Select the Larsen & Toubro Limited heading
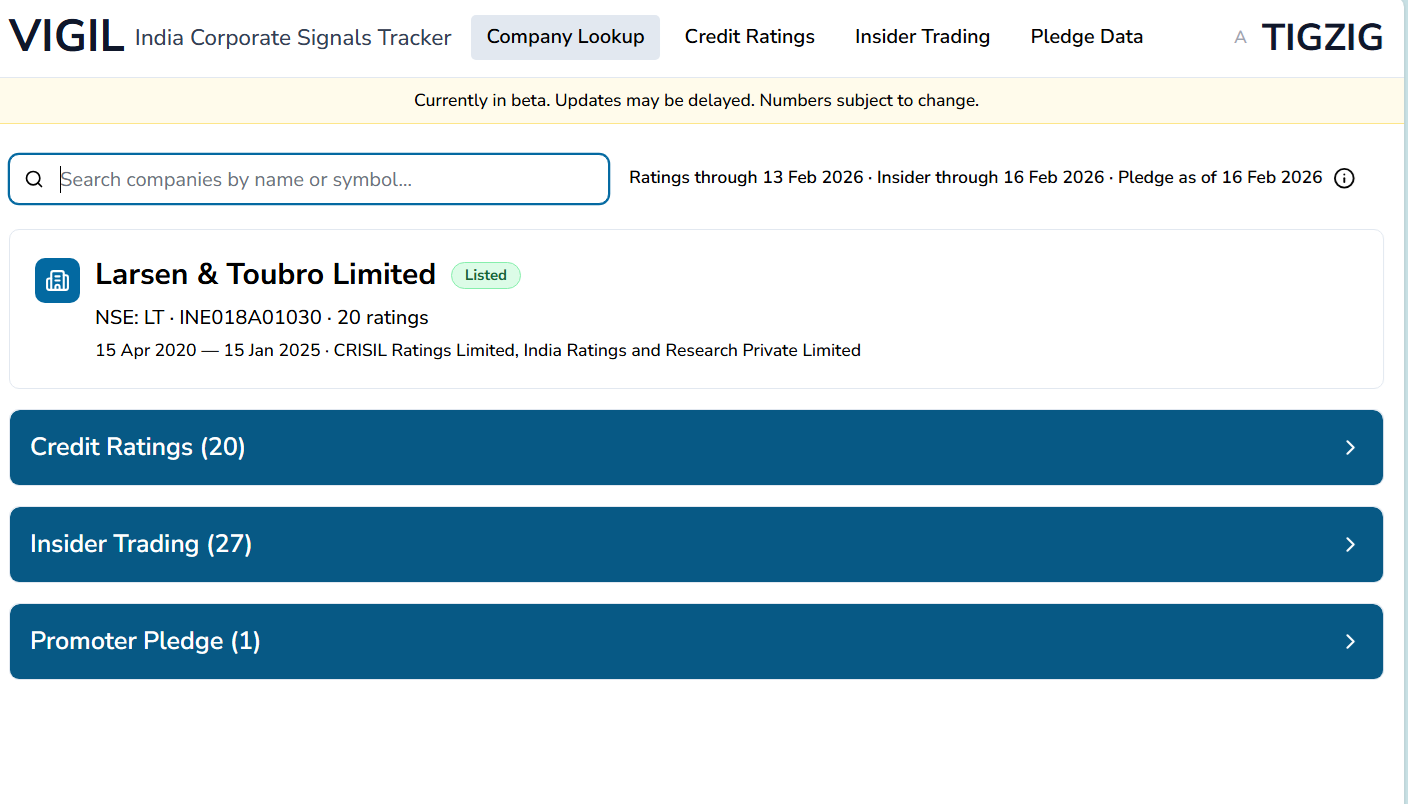 click(266, 274)
